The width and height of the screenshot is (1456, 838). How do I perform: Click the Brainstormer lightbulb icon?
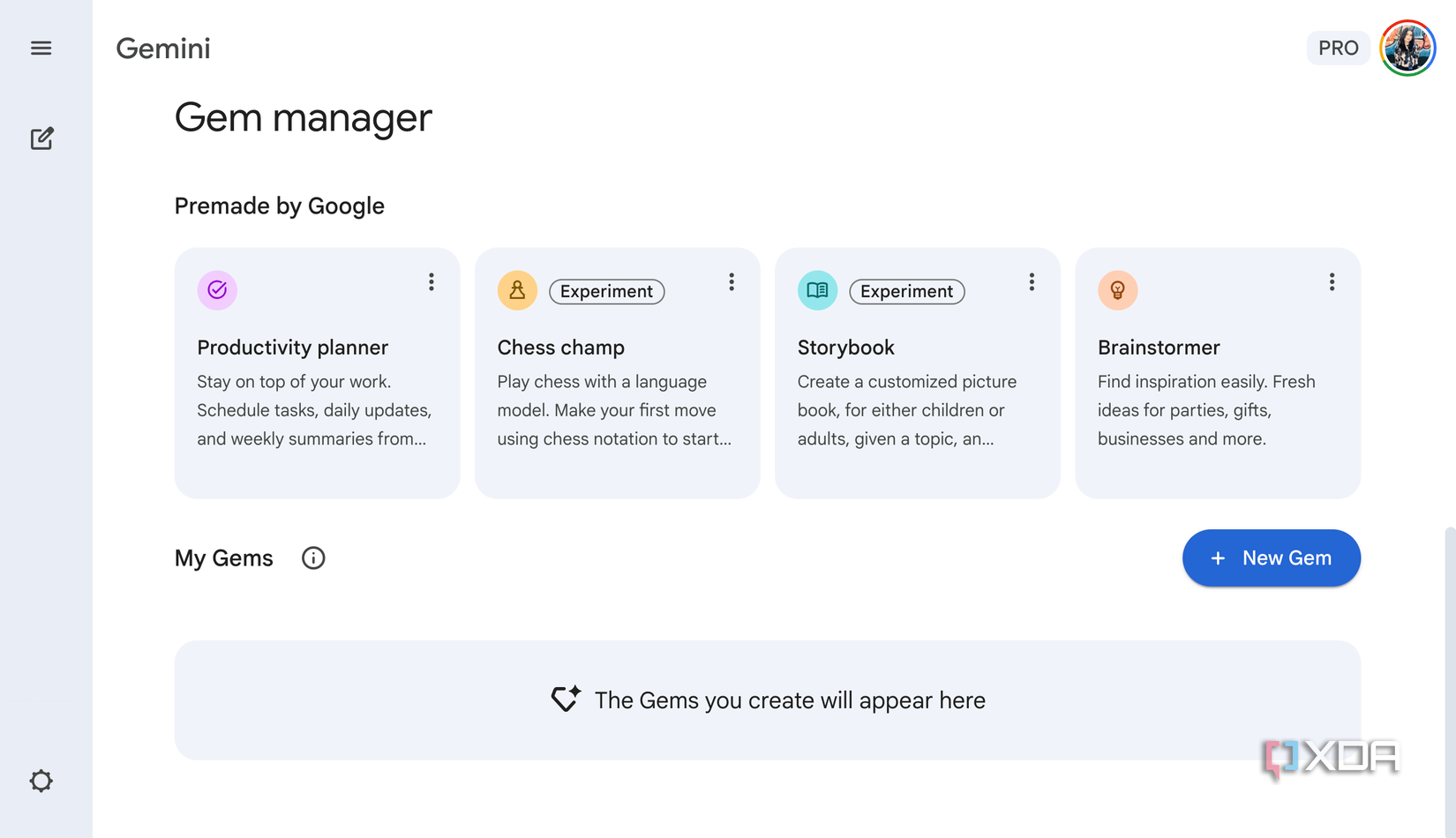click(1117, 290)
